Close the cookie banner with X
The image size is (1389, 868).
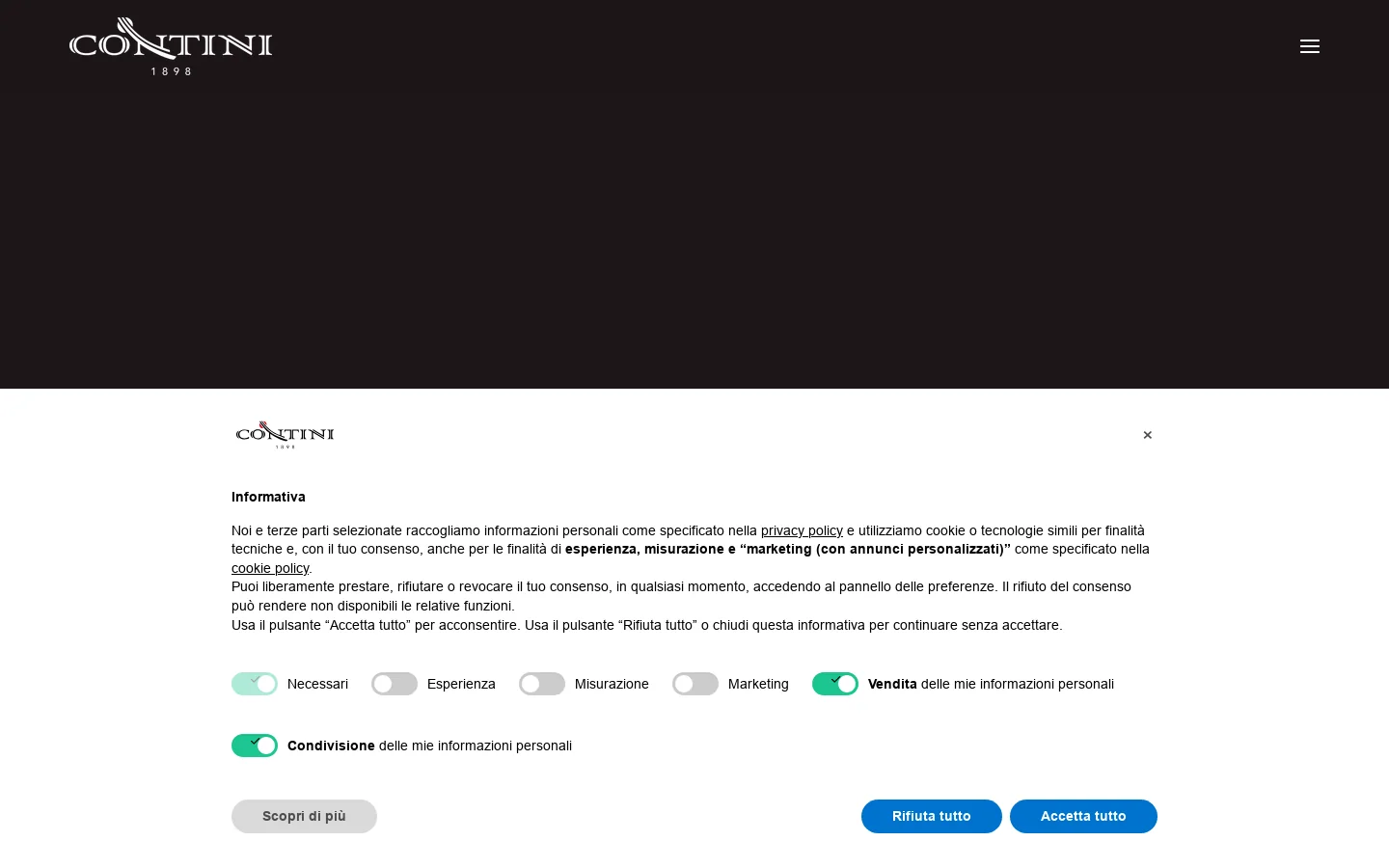click(x=1147, y=435)
